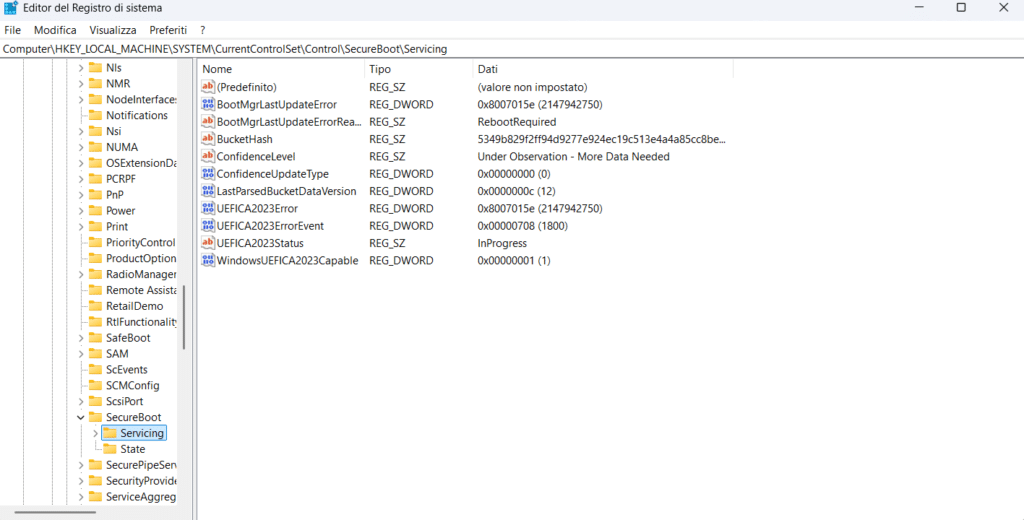1024x520 pixels.
Task: Click the tree pane vertical scrollbar
Action: click(x=183, y=318)
